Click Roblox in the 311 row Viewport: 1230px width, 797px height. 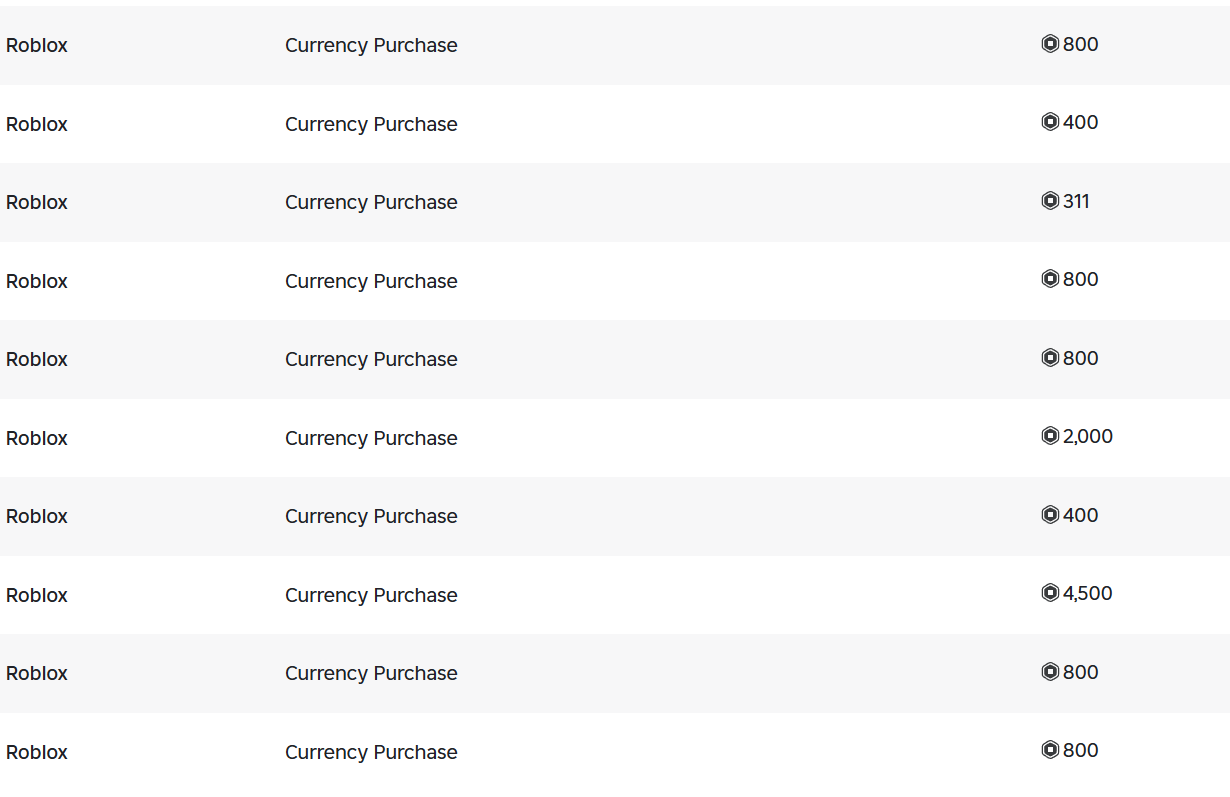coord(37,202)
